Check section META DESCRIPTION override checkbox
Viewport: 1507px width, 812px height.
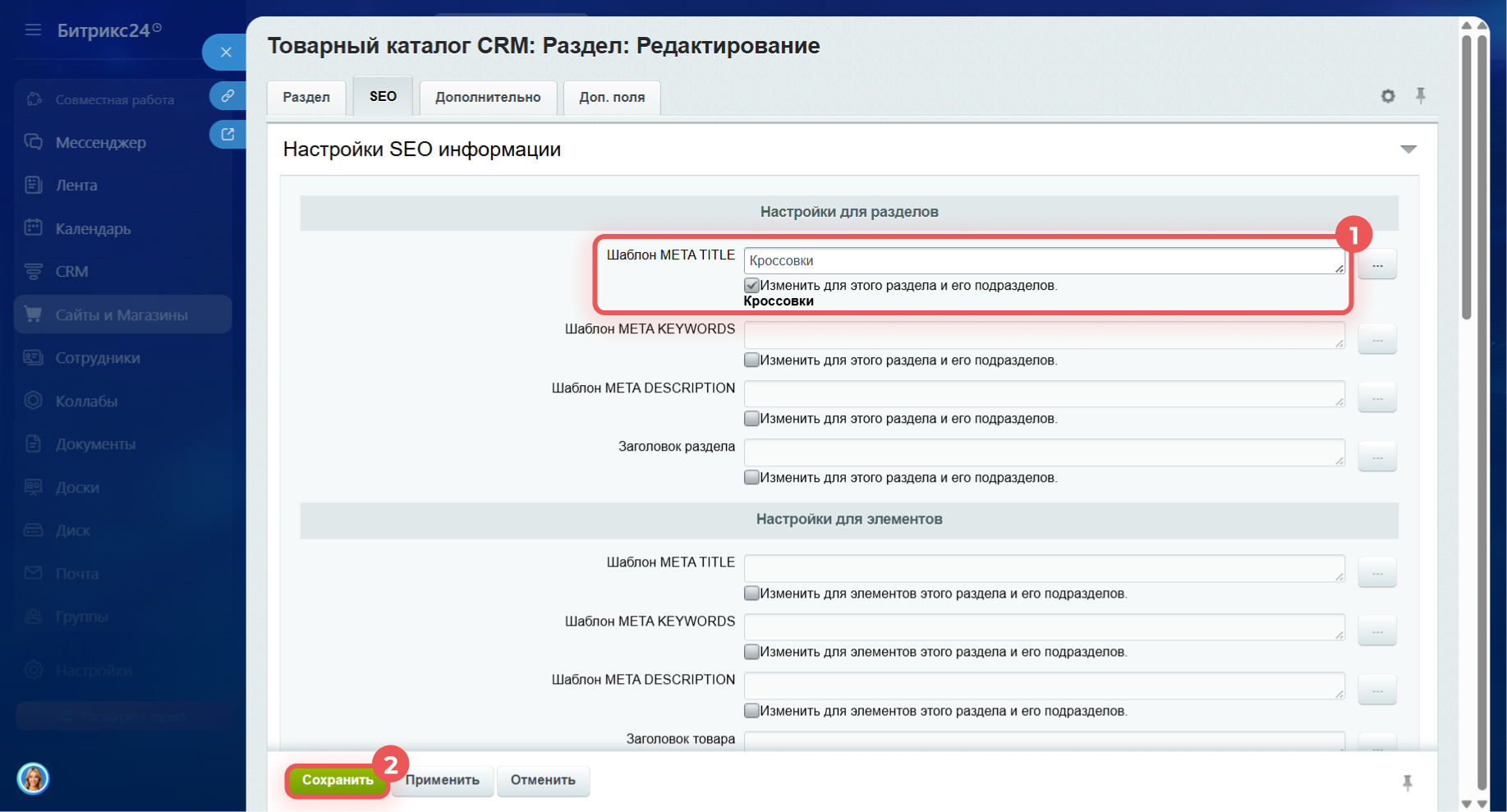point(751,419)
